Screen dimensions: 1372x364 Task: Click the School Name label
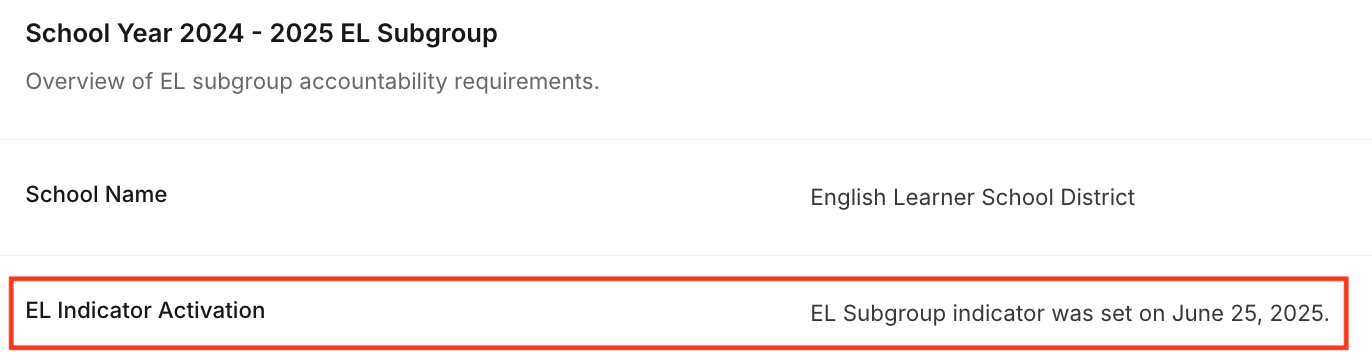coord(96,194)
